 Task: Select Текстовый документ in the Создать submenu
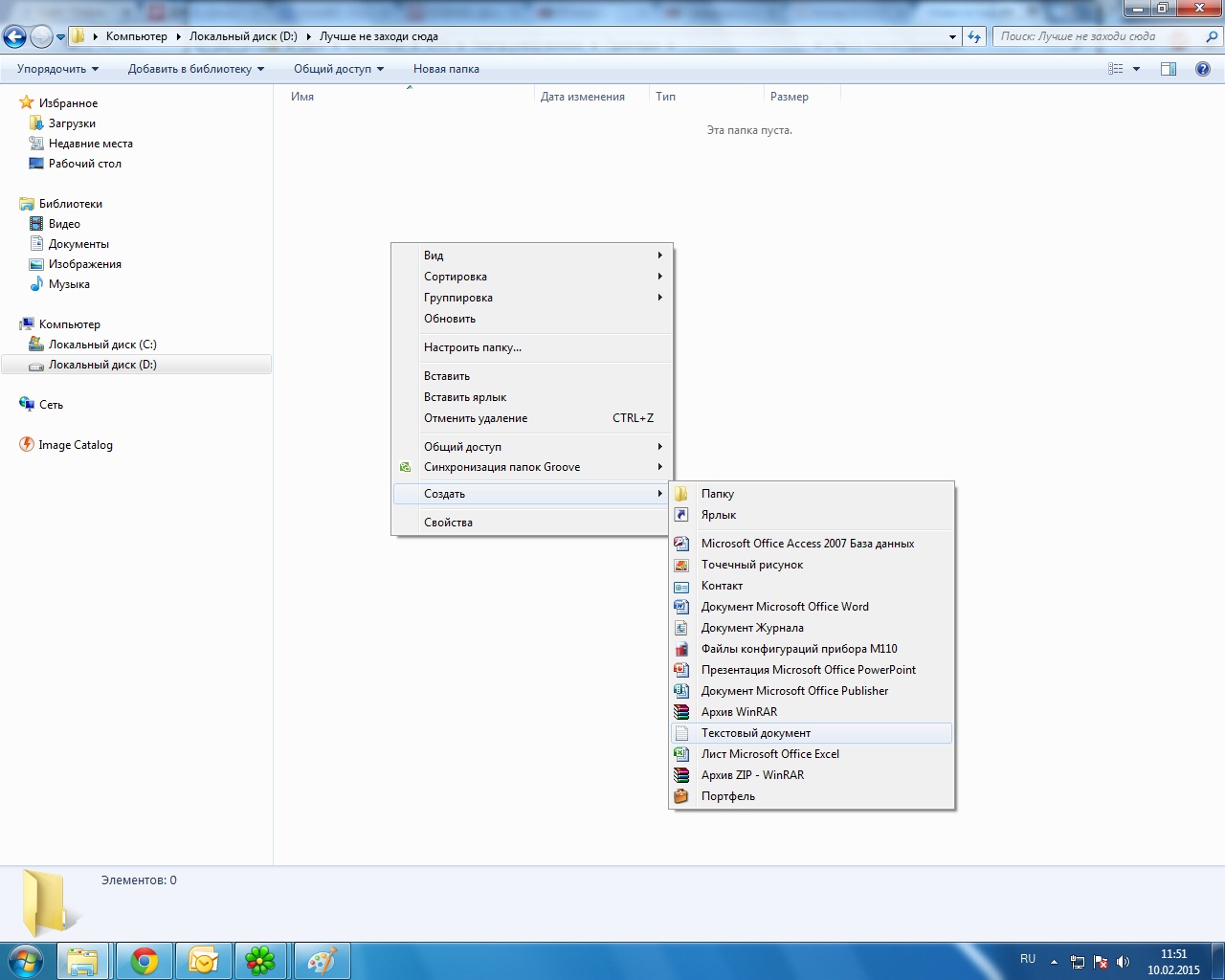point(756,733)
